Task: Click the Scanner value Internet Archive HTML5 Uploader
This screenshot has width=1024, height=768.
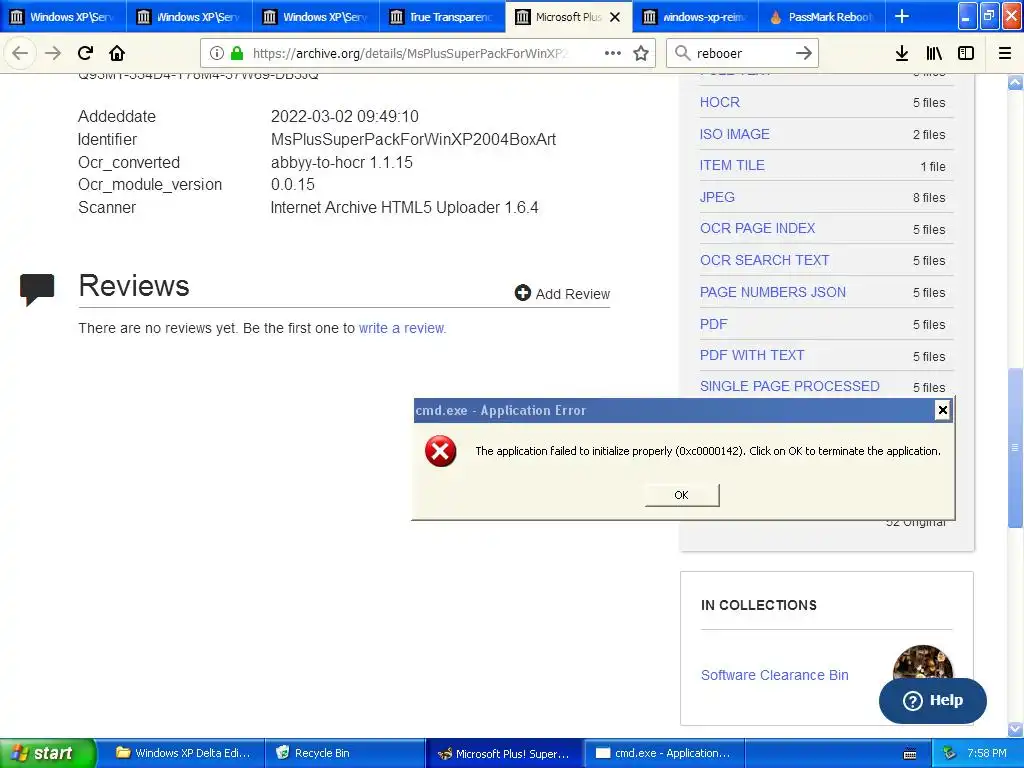Action: (404, 207)
